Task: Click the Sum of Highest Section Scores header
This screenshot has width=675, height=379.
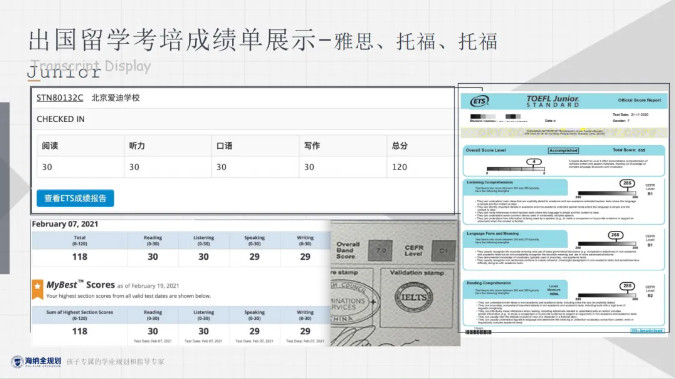Action: [80, 315]
